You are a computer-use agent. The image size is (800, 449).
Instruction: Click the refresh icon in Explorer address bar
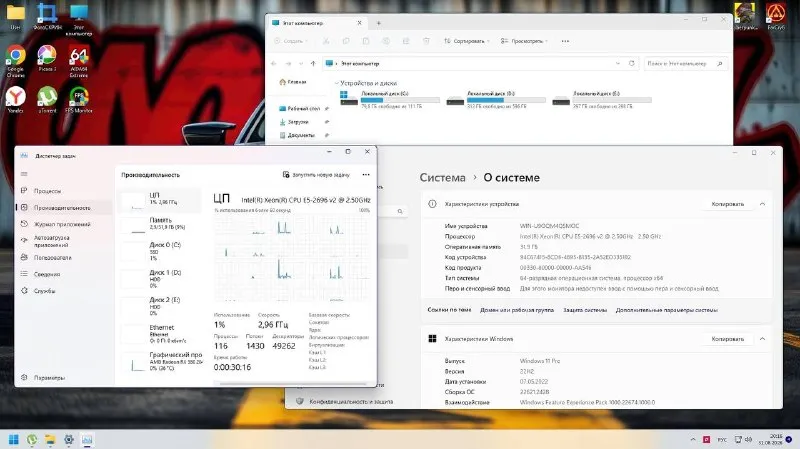632,63
